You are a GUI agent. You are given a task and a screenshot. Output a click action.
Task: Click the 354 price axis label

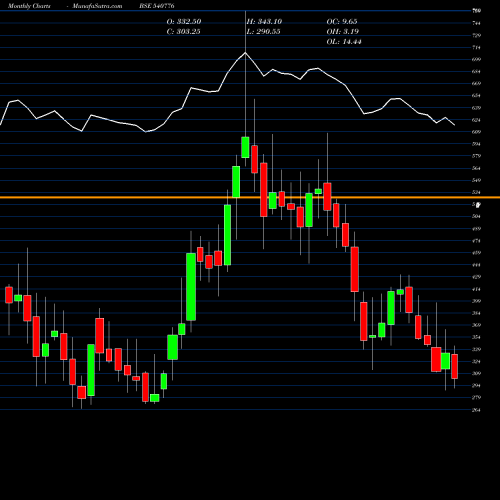click(x=476, y=337)
